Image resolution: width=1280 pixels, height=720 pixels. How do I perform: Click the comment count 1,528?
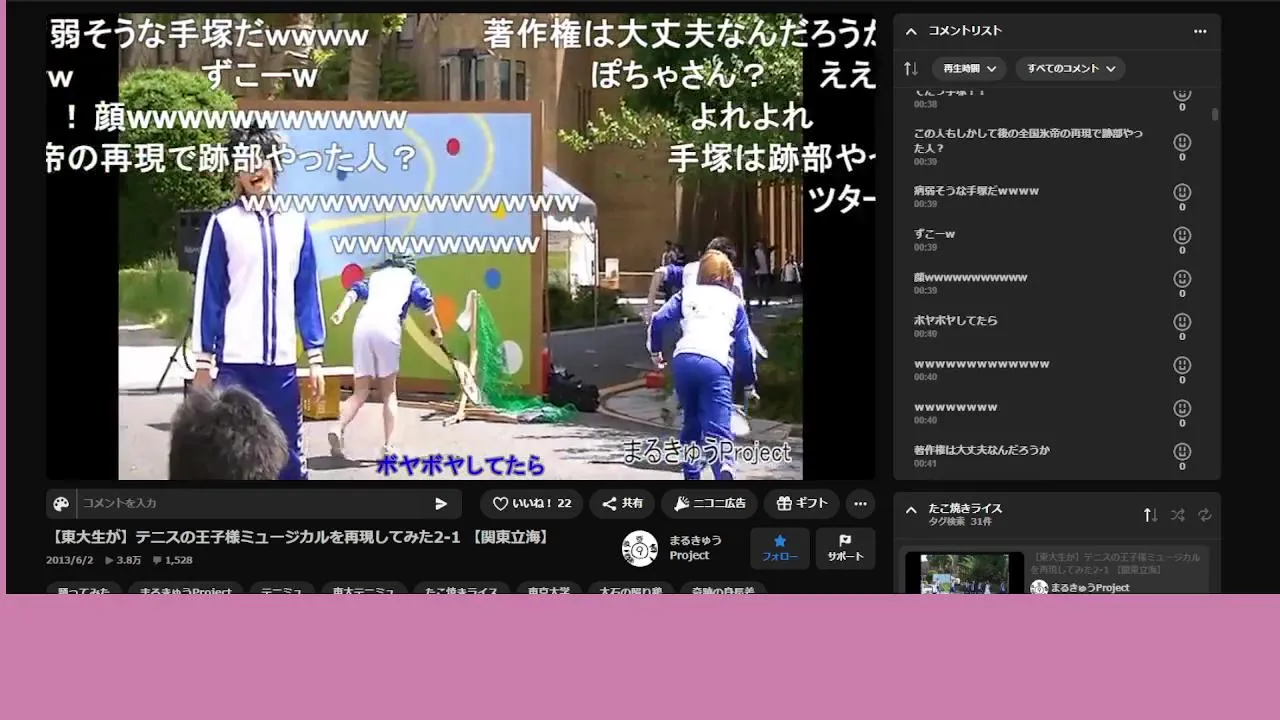point(172,560)
